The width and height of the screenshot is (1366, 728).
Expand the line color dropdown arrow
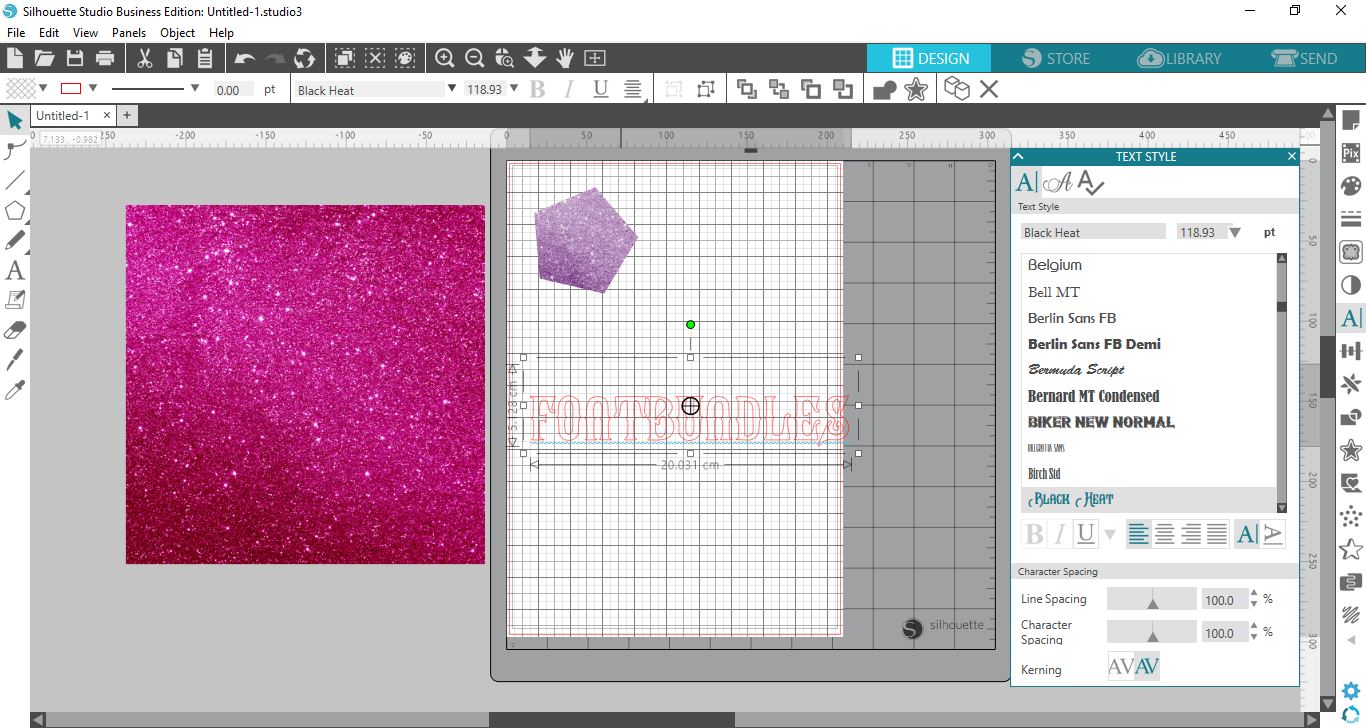coord(93,89)
